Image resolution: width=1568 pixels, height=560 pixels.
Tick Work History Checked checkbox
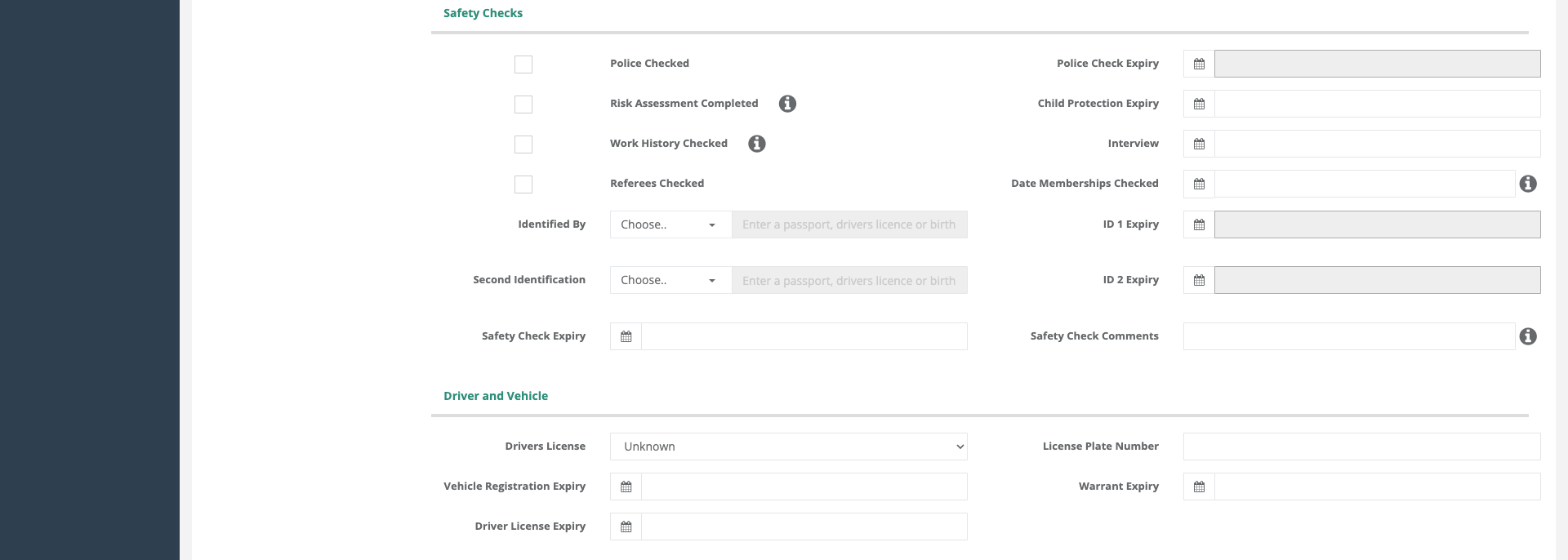coord(523,144)
